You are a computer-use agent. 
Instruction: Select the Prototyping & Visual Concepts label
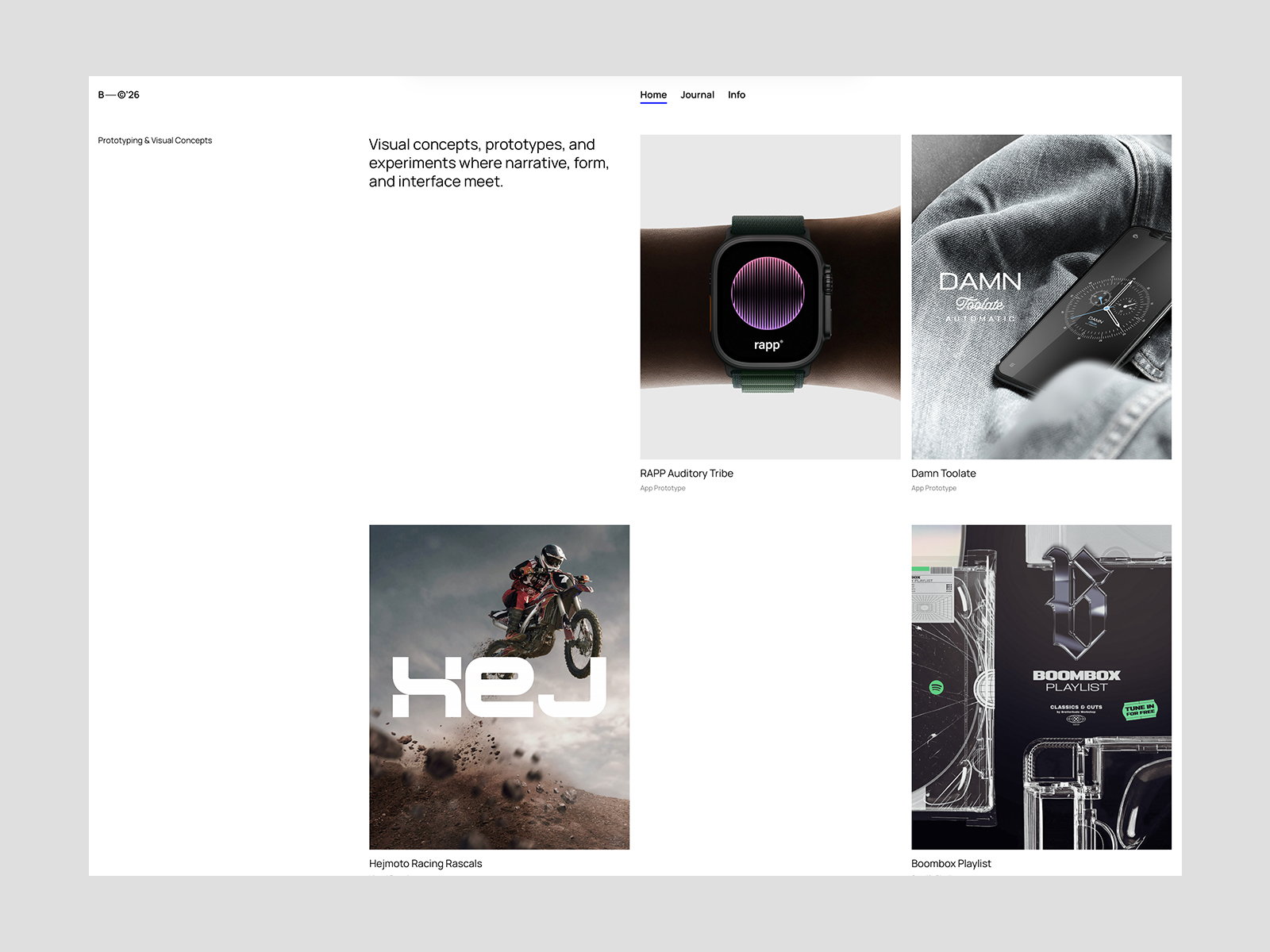click(x=155, y=140)
